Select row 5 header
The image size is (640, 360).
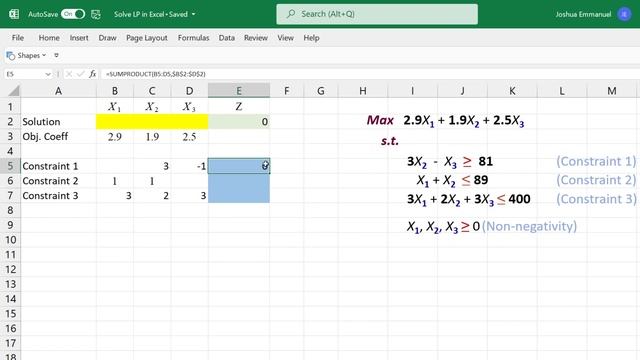(10, 166)
